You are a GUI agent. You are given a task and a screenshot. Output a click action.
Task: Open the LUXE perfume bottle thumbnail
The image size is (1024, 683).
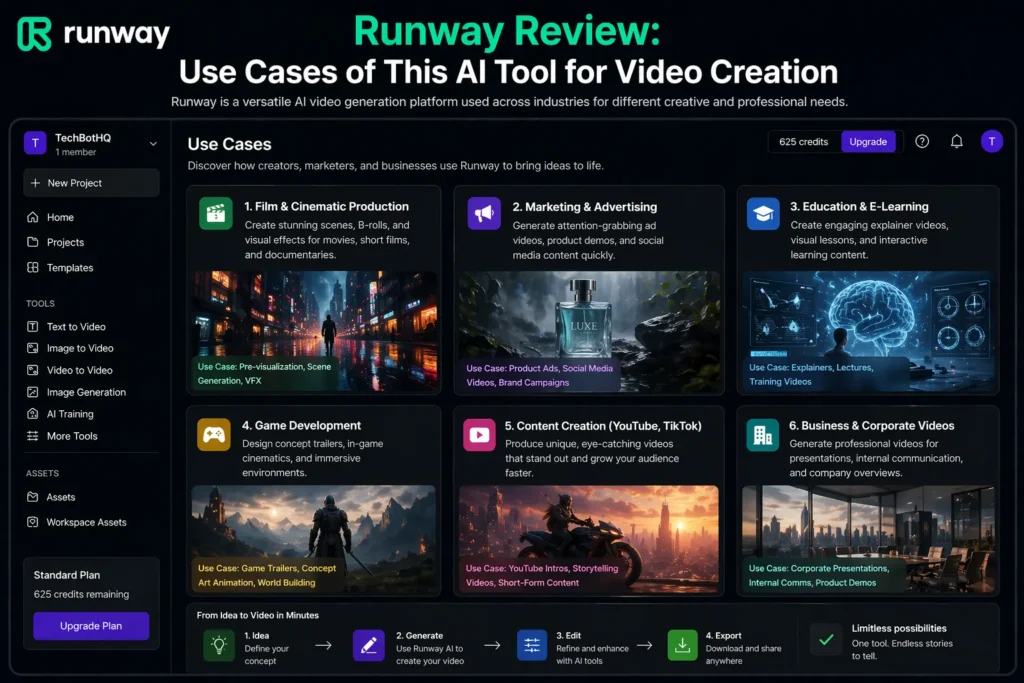click(x=589, y=332)
